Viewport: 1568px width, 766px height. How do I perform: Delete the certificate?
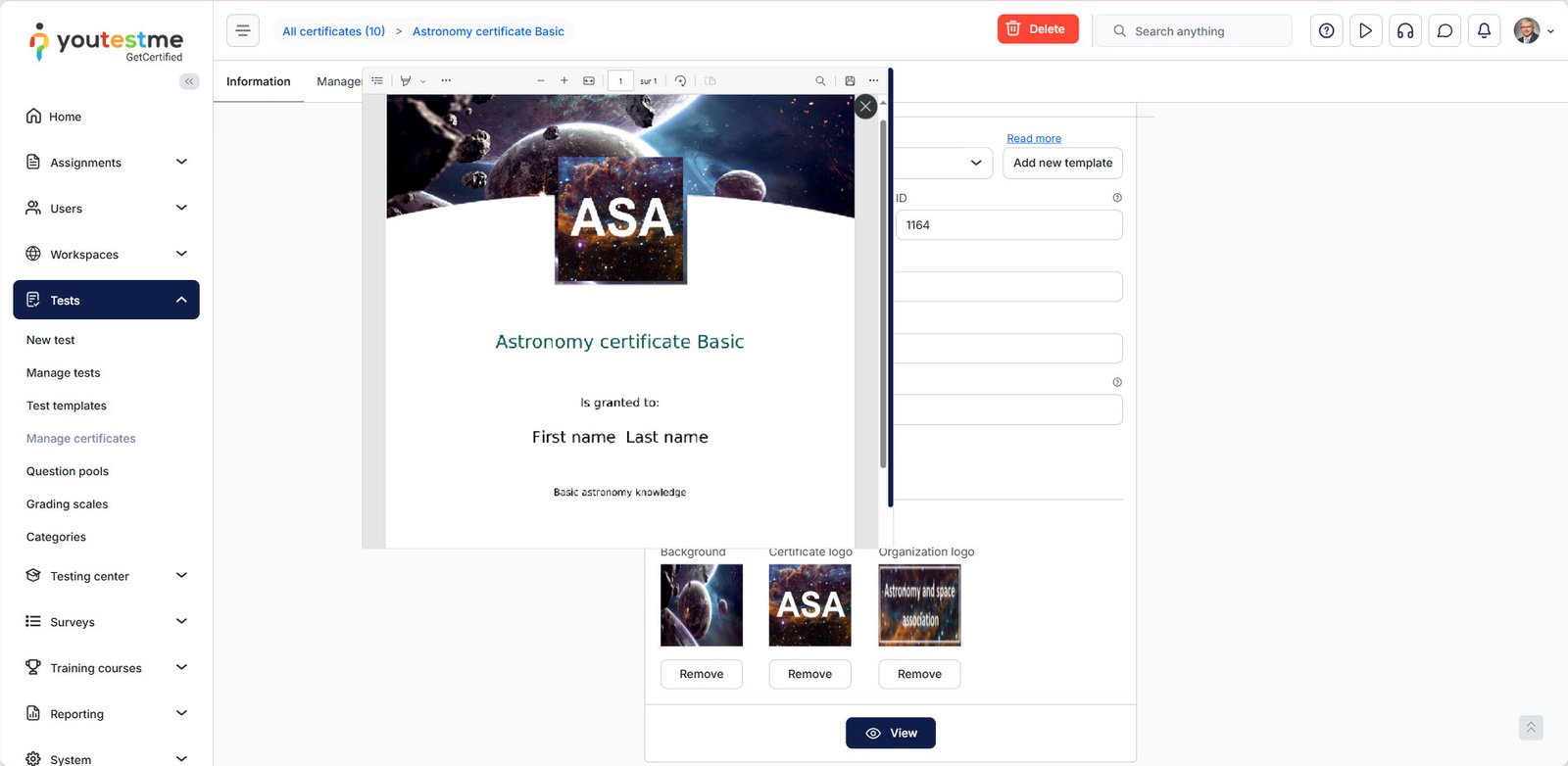(1038, 29)
